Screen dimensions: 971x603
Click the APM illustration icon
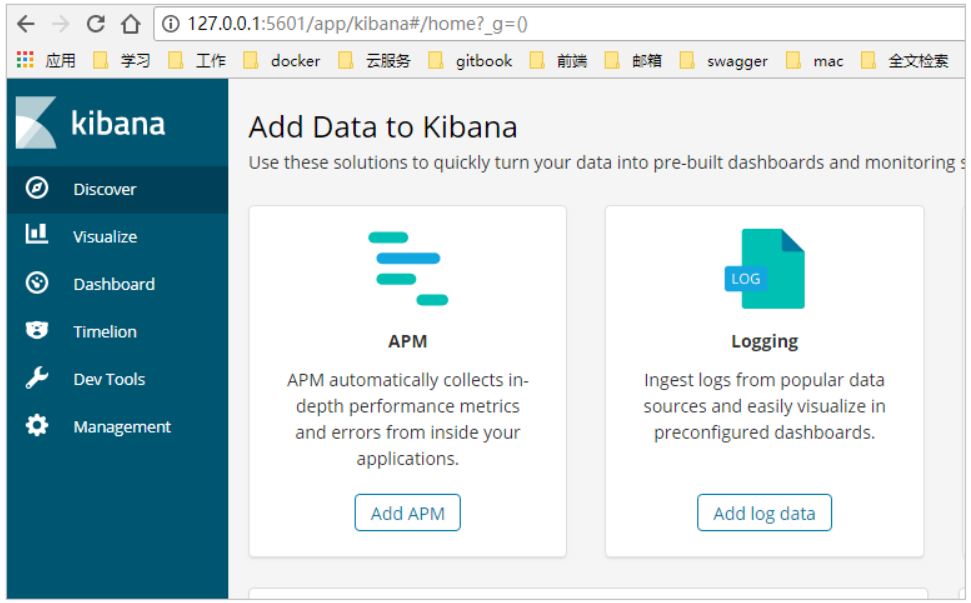(407, 268)
